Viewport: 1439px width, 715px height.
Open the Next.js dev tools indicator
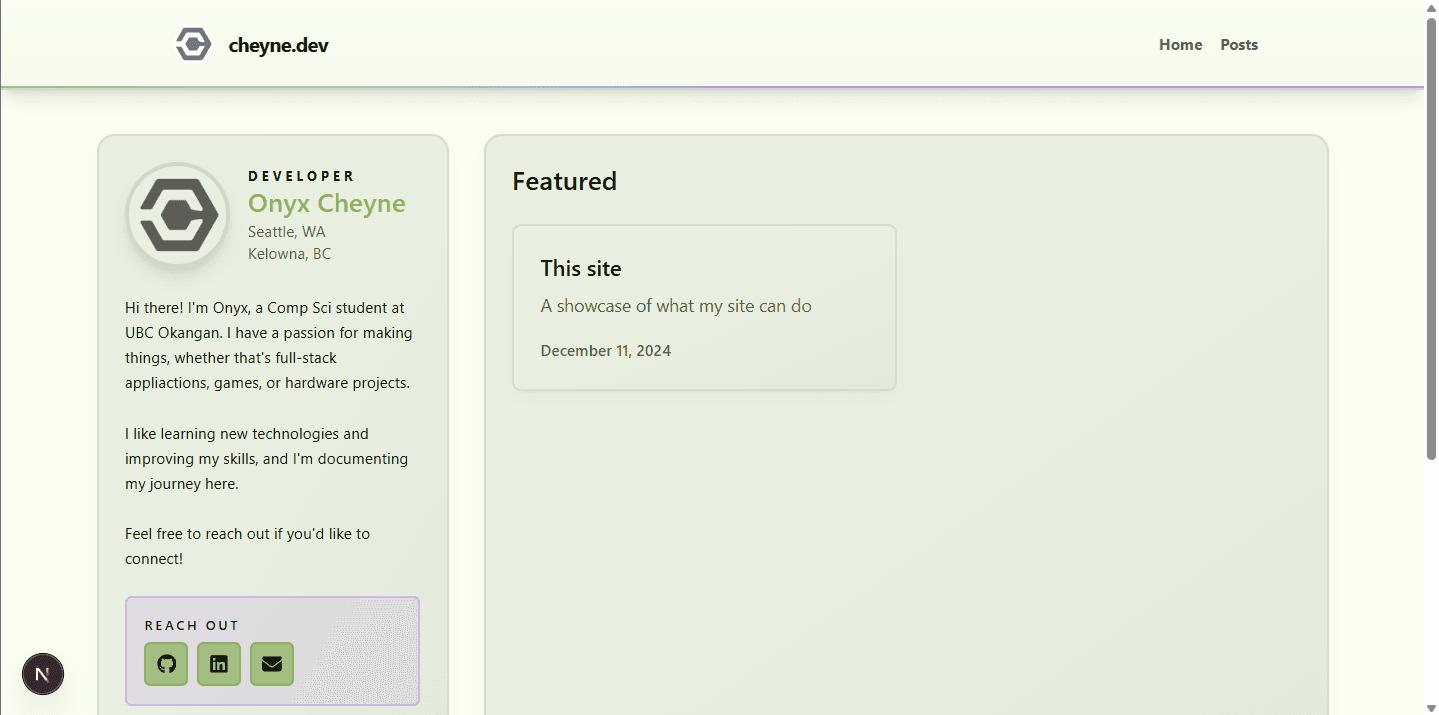click(42, 674)
